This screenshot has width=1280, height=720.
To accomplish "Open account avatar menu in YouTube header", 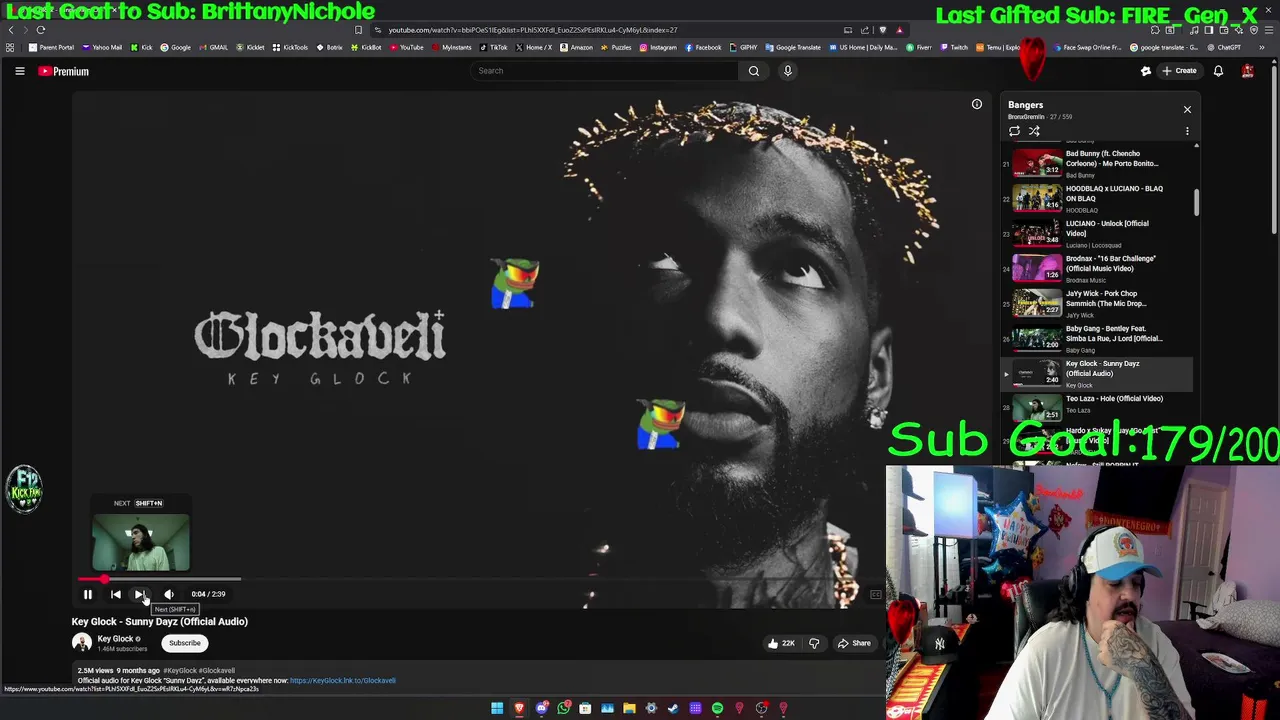I will pyautogui.click(x=1248, y=71).
